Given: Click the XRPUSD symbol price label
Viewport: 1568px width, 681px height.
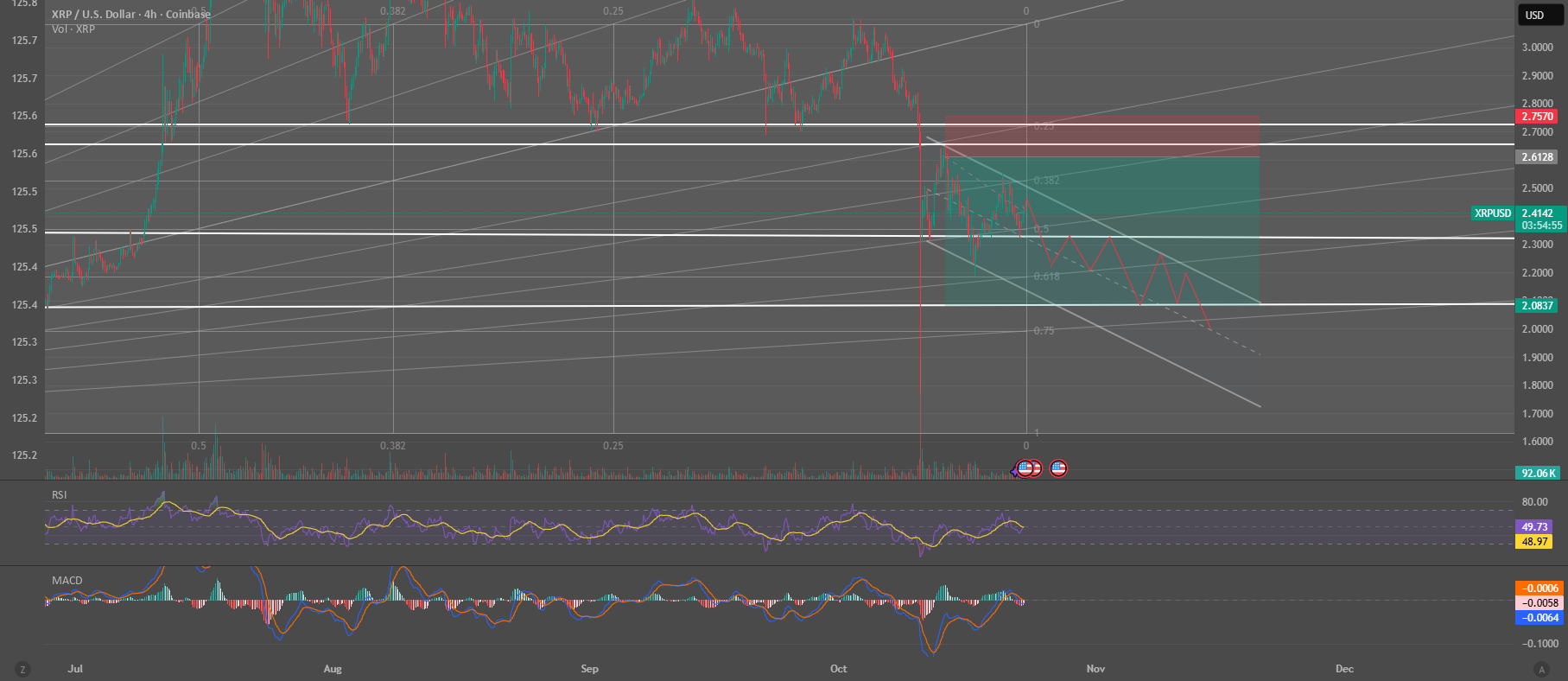Looking at the screenshot, I should point(1492,213).
